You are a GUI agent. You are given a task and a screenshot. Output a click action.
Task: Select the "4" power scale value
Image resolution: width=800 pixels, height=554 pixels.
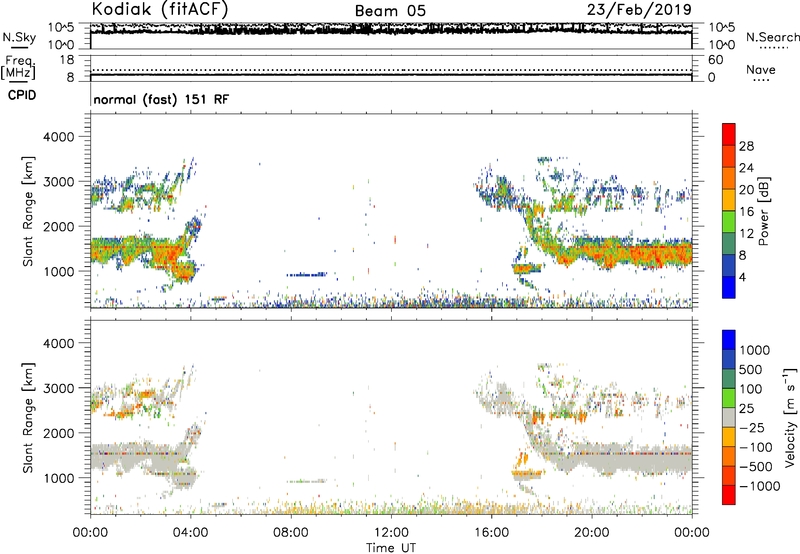tap(743, 277)
